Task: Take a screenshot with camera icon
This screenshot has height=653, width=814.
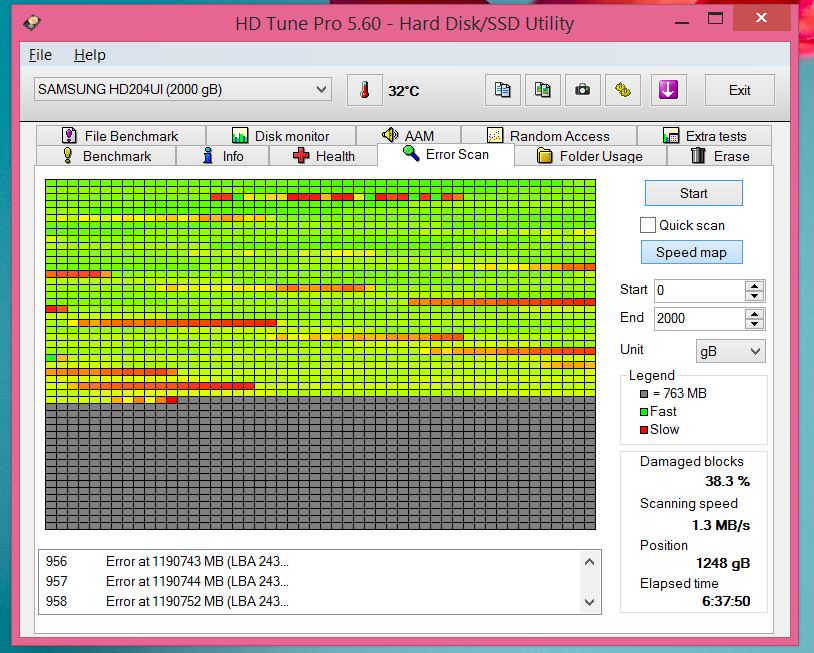Action: tap(582, 90)
